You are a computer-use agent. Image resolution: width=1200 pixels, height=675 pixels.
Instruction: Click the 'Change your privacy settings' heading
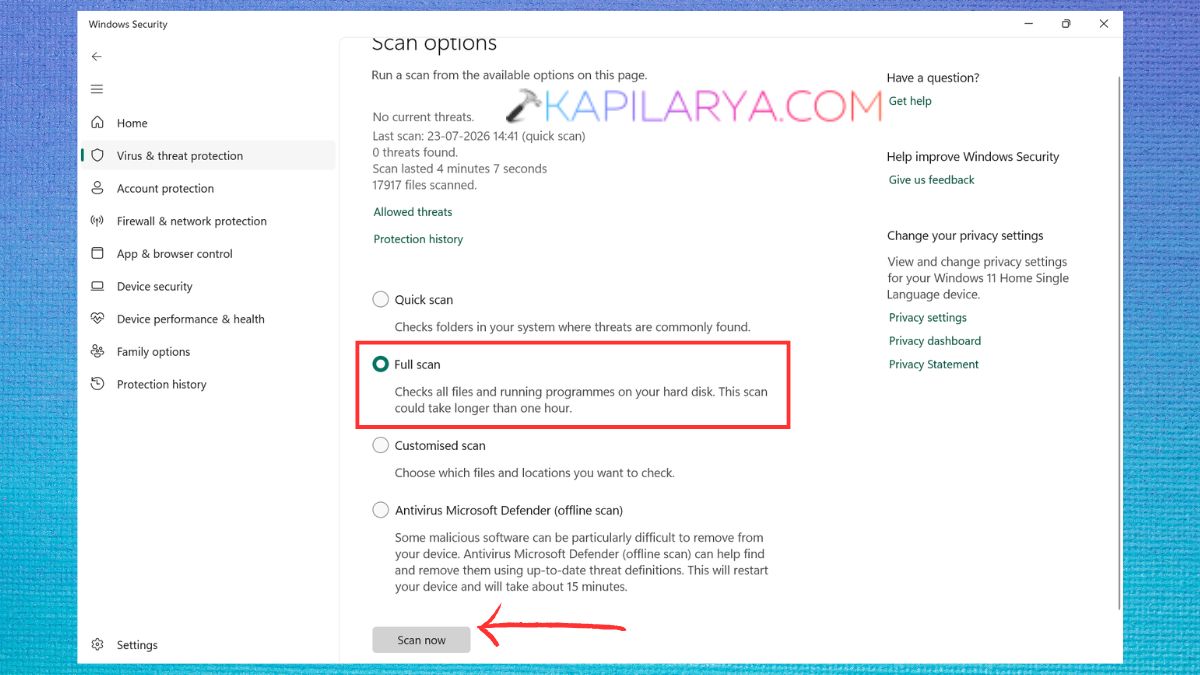coord(965,236)
